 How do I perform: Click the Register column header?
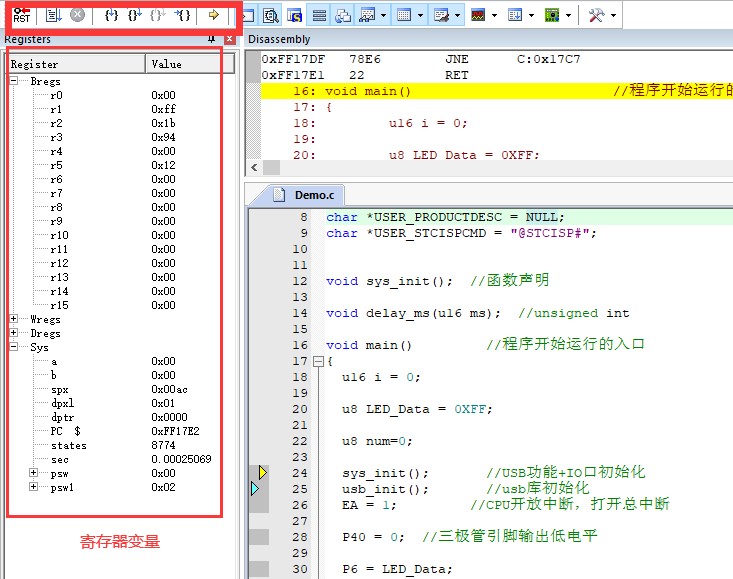77,64
